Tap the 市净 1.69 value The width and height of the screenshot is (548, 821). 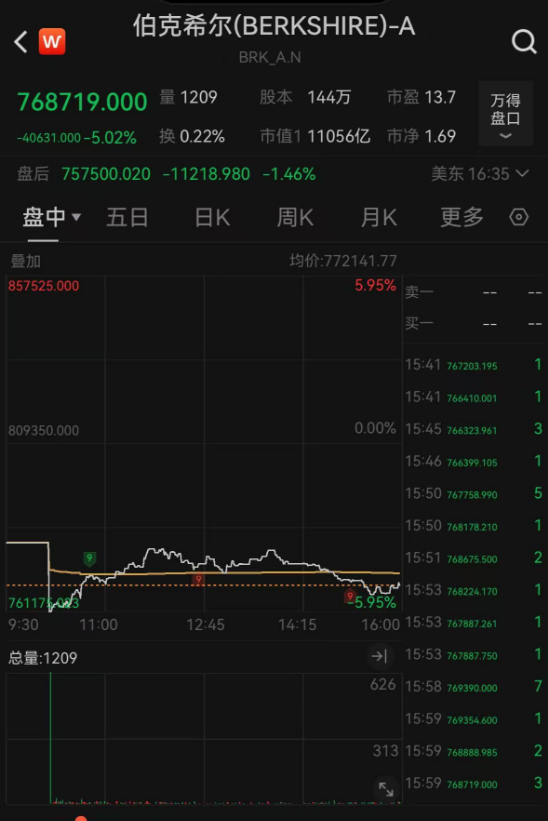click(421, 137)
